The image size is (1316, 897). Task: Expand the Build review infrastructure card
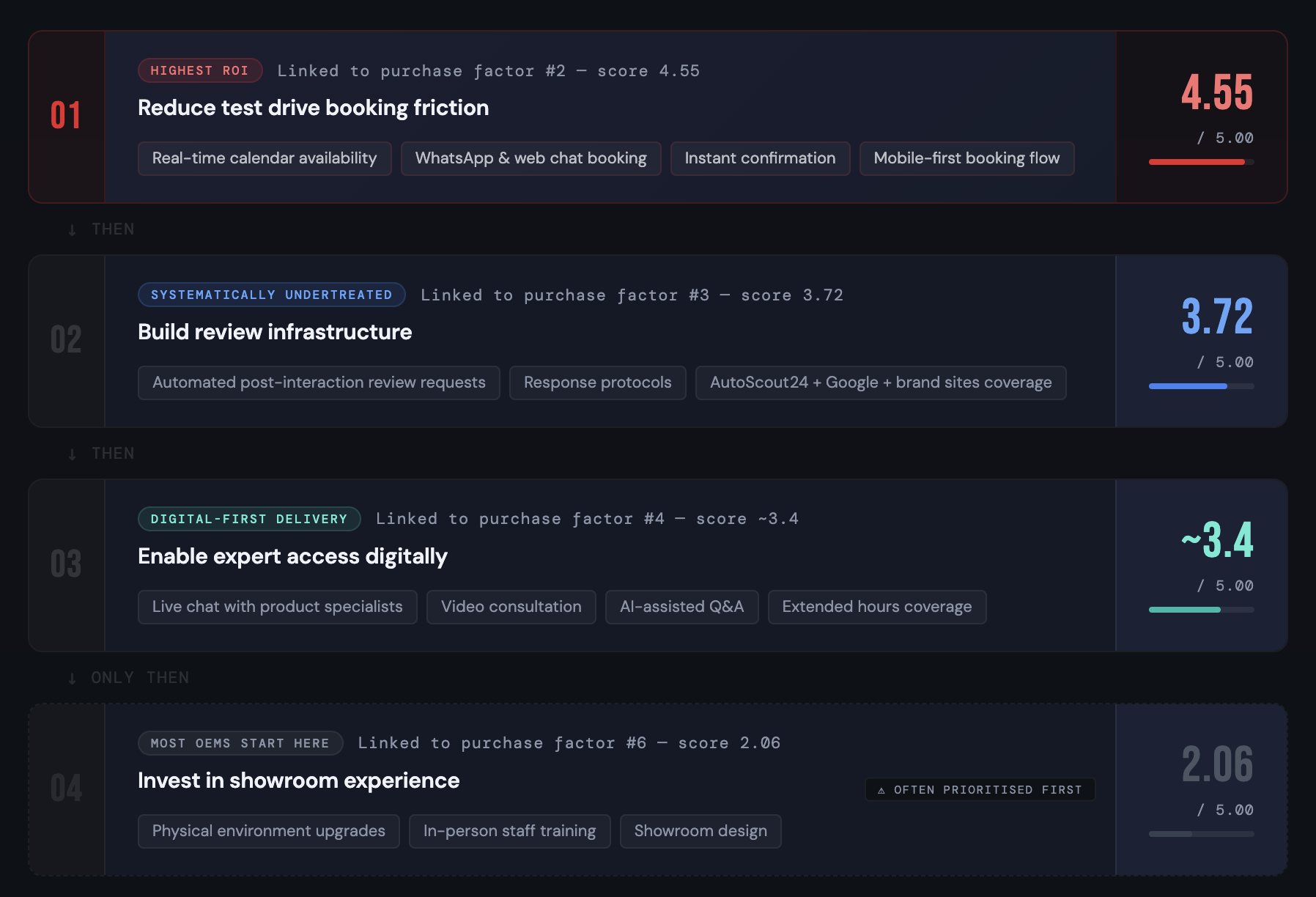[275, 332]
